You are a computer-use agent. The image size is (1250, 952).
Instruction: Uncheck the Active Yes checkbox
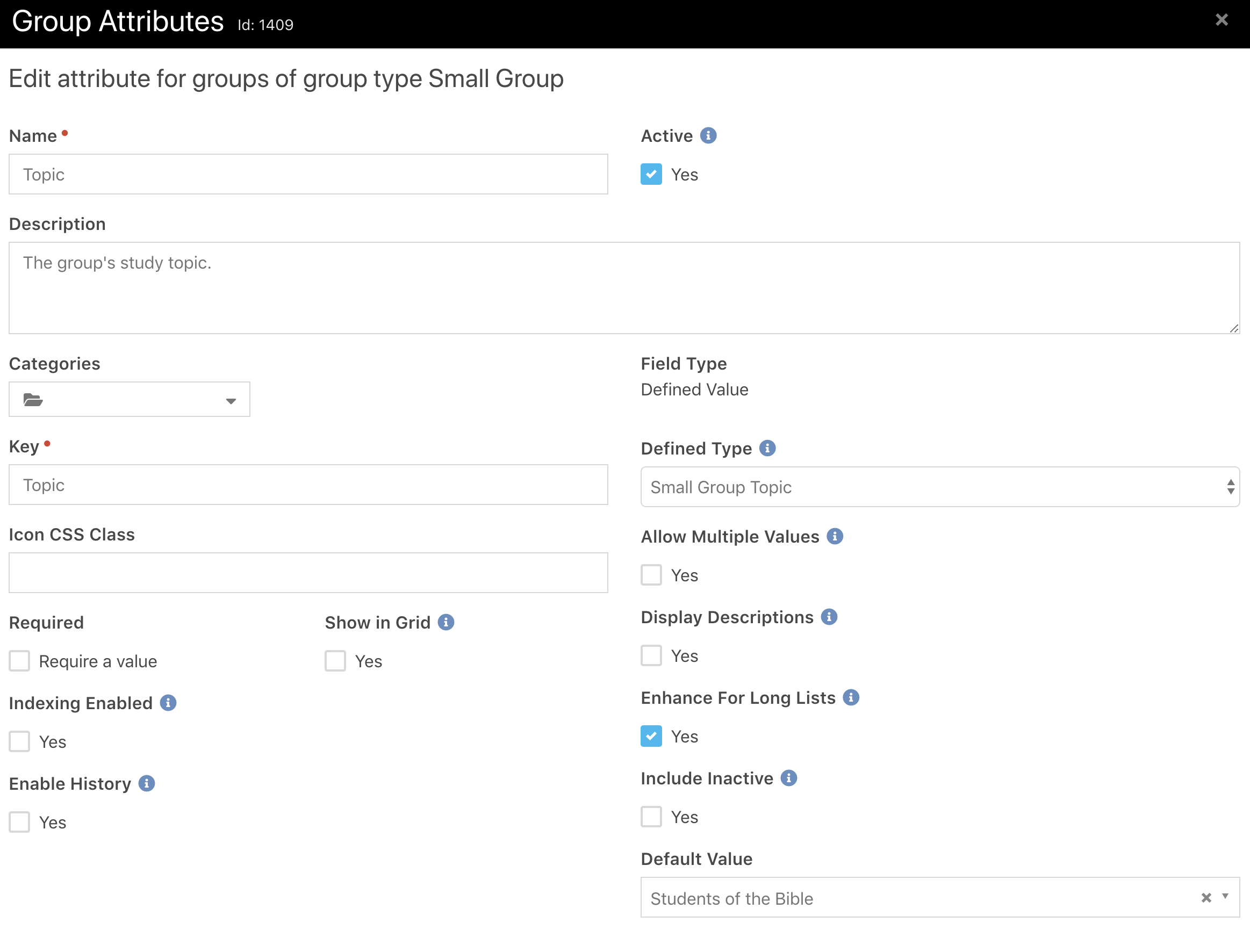point(651,174)
